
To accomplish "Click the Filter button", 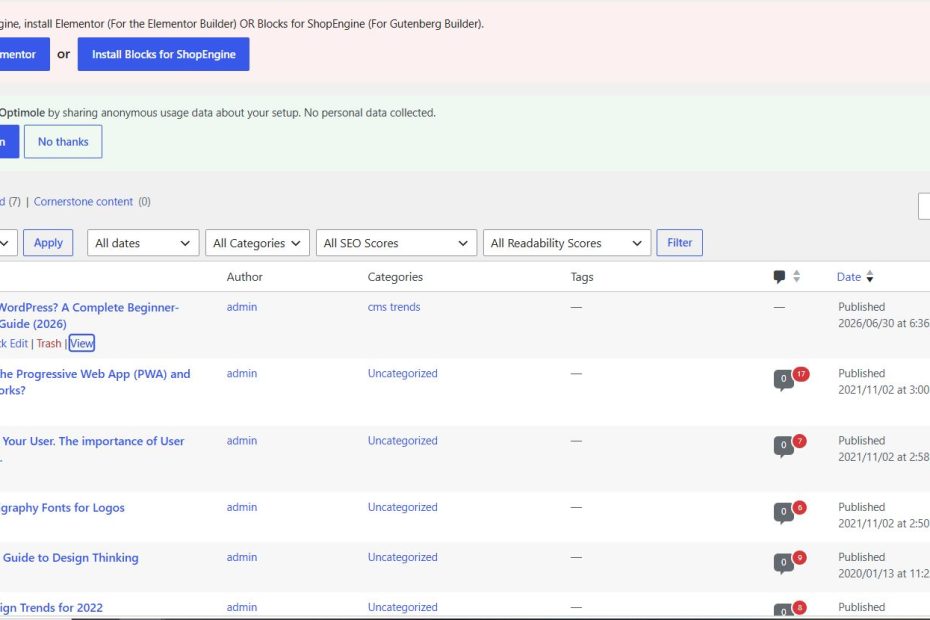I will point(679,243).
